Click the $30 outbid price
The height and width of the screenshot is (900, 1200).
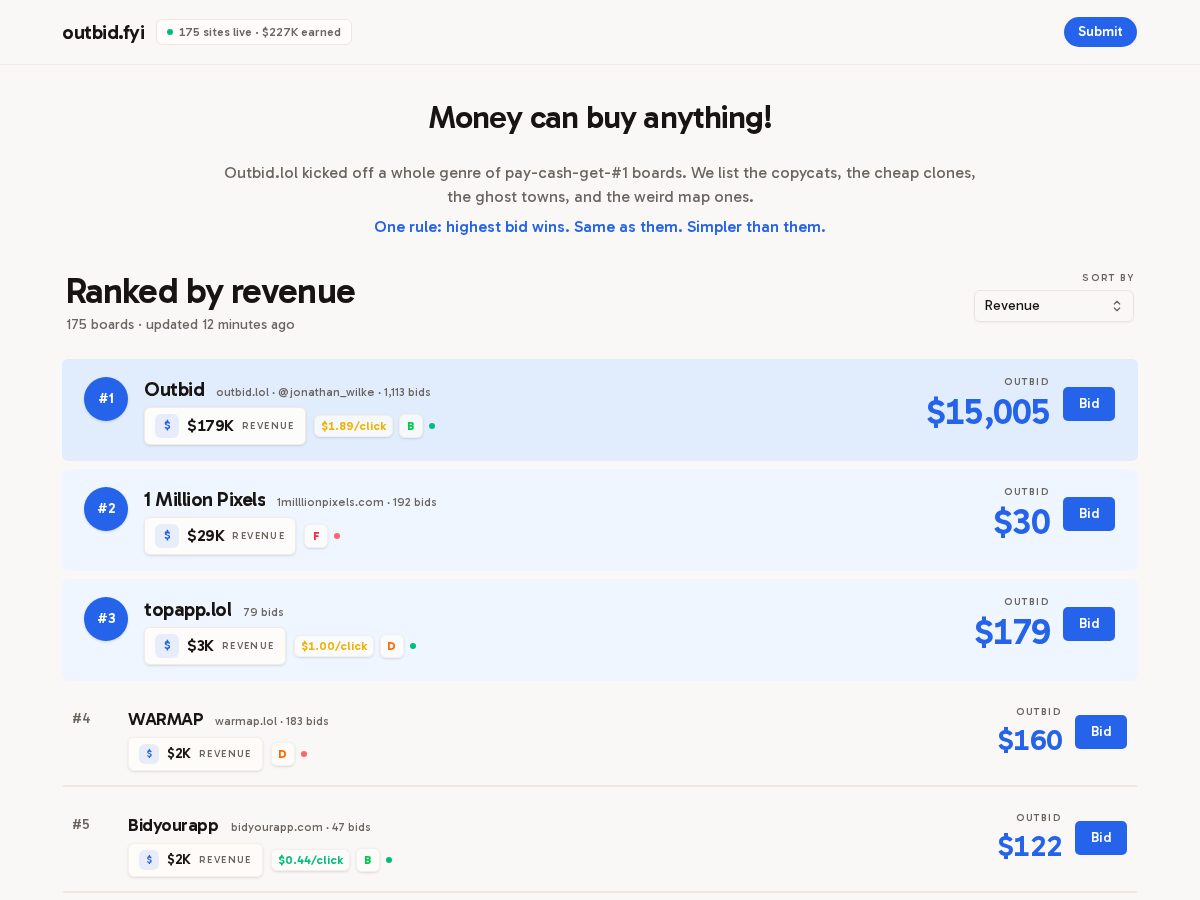pos(1022,522)
